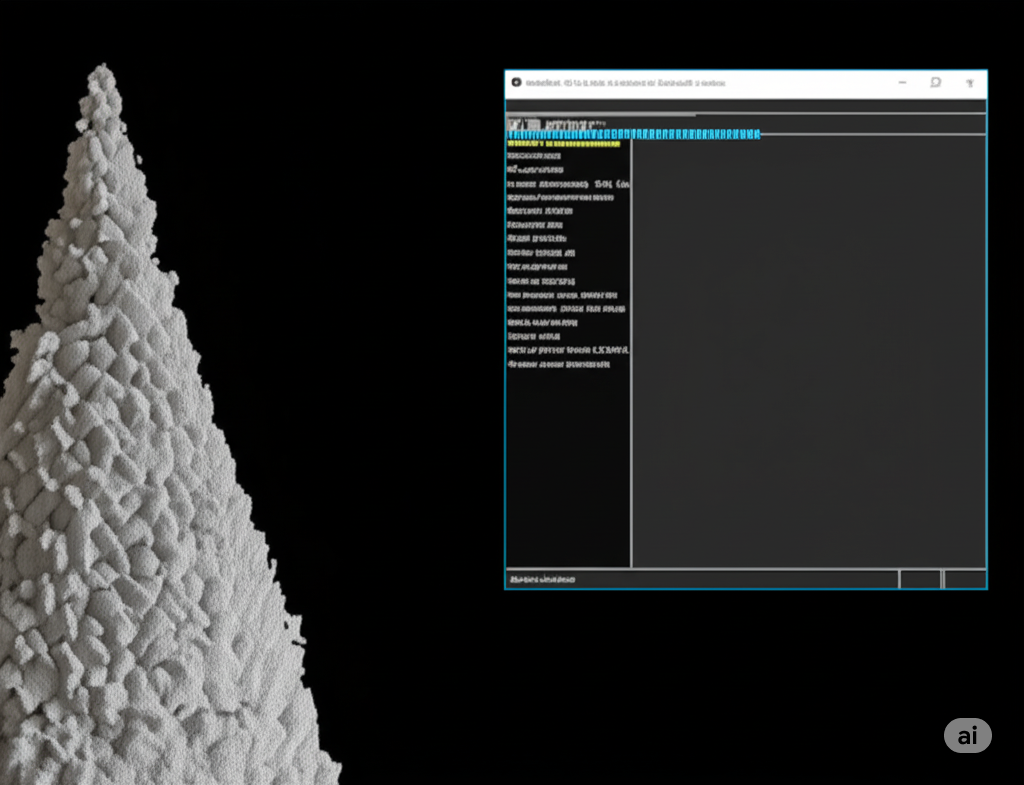The height and width of the screenshot is (785, 1024).
Task: Click the speech-bubble icon in the title bar
Action: coord(935,82)
